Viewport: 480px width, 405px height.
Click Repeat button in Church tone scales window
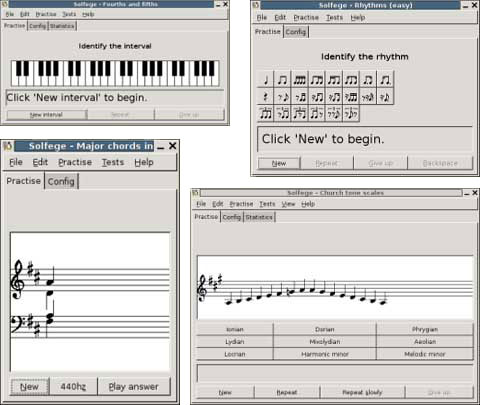tap(287, 392)
